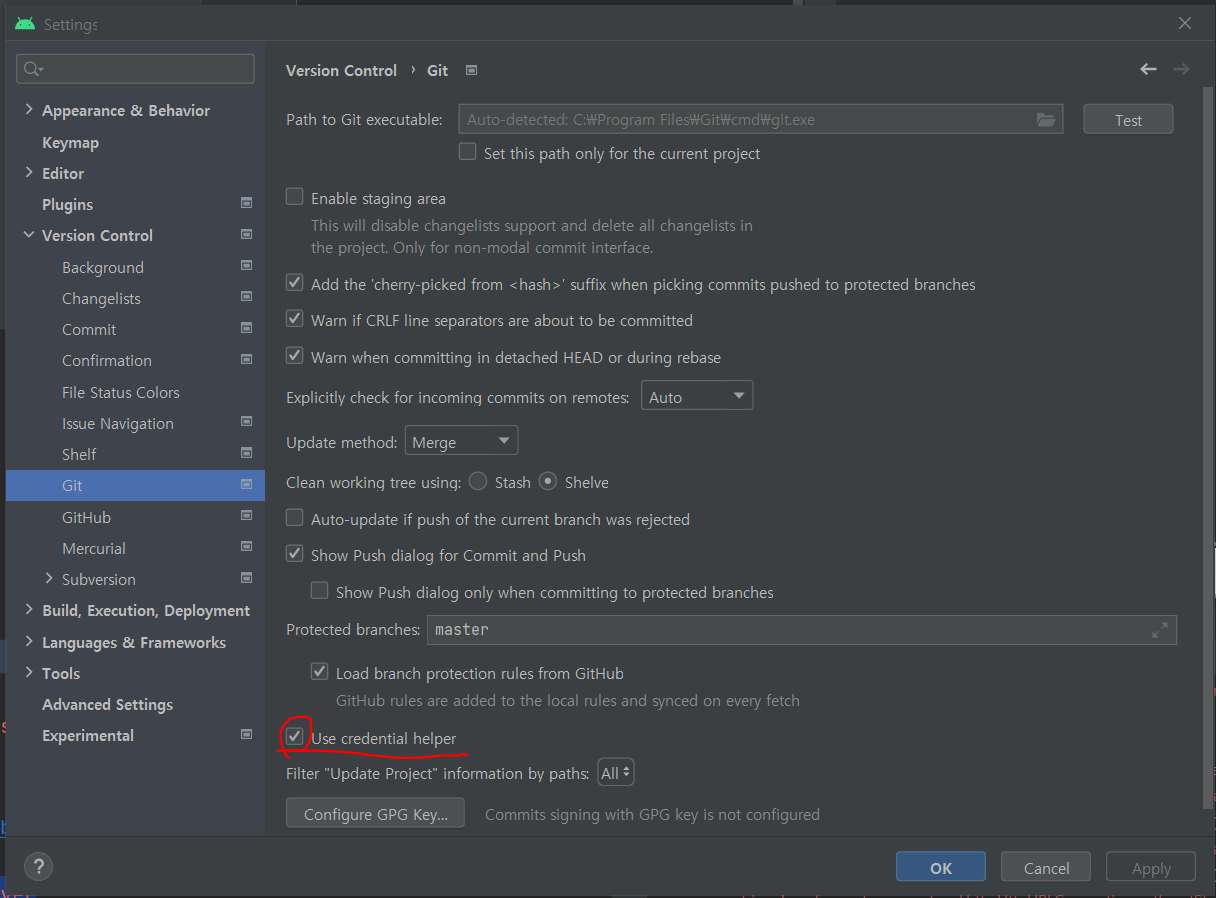Click the Test button for Git executable
Screen dimensions: 1216x898
click(1128, 120)
